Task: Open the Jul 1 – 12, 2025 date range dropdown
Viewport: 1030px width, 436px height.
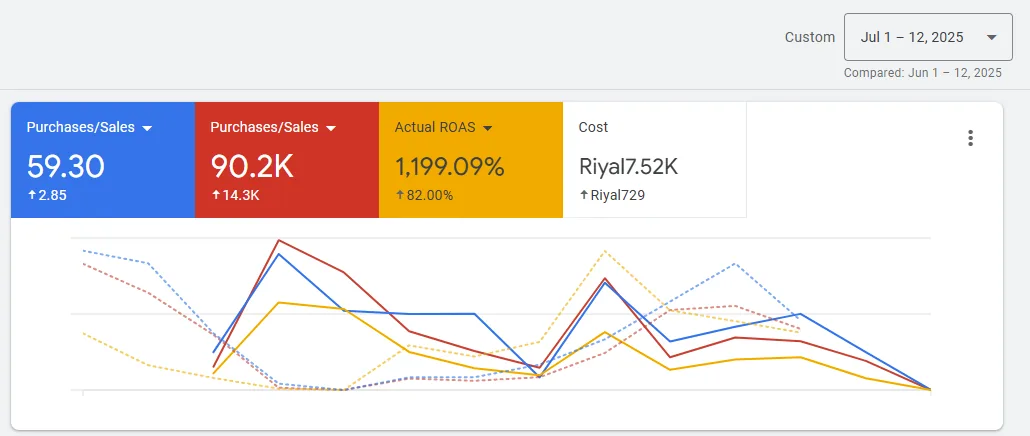Action: pyautogui.click(x=928, y=37)
